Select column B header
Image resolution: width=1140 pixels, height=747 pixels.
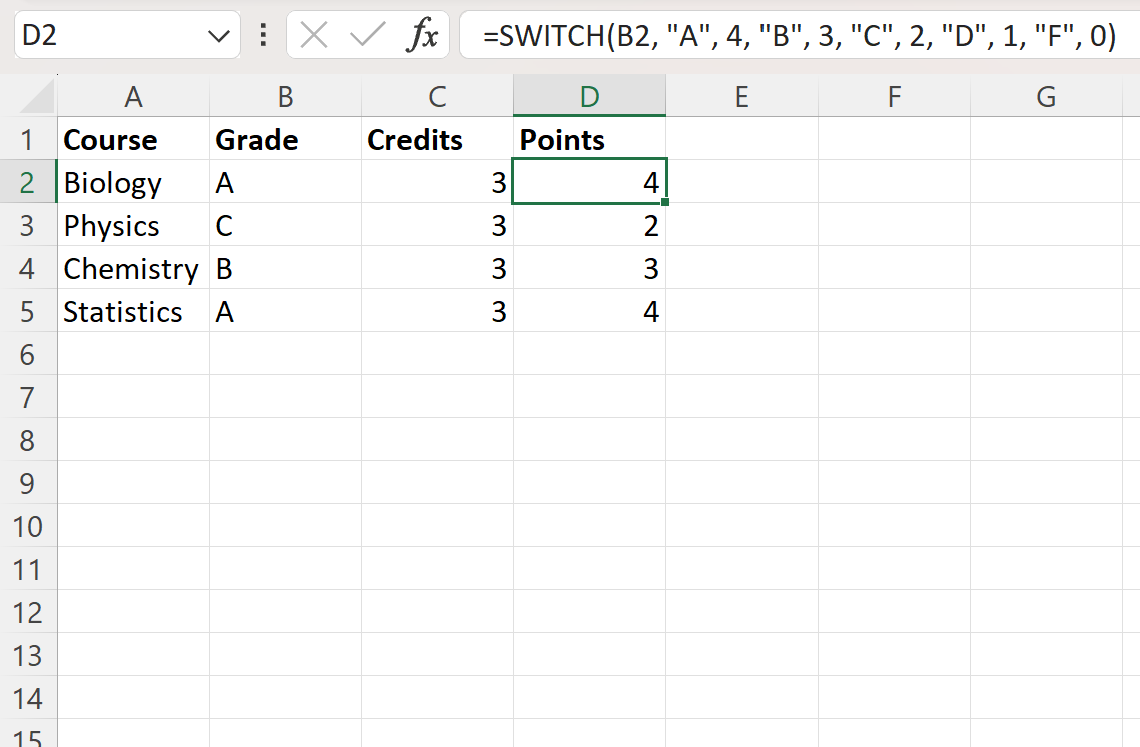tap(285, 96)
